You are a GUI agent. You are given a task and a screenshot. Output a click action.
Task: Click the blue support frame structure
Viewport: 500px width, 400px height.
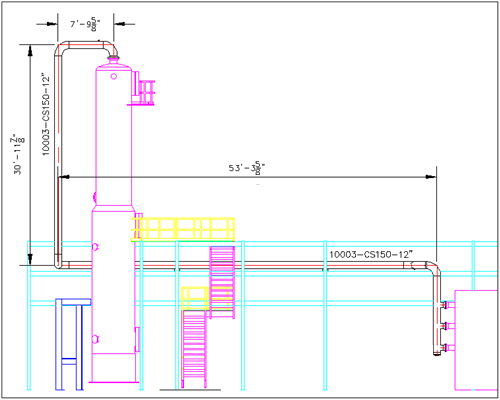pos(72,344)
